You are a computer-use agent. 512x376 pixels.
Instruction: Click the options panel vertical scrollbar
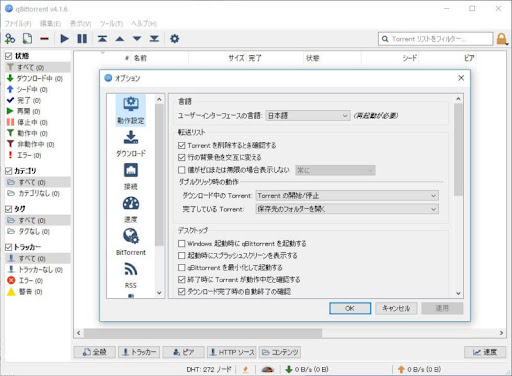(x=458, y=149)
